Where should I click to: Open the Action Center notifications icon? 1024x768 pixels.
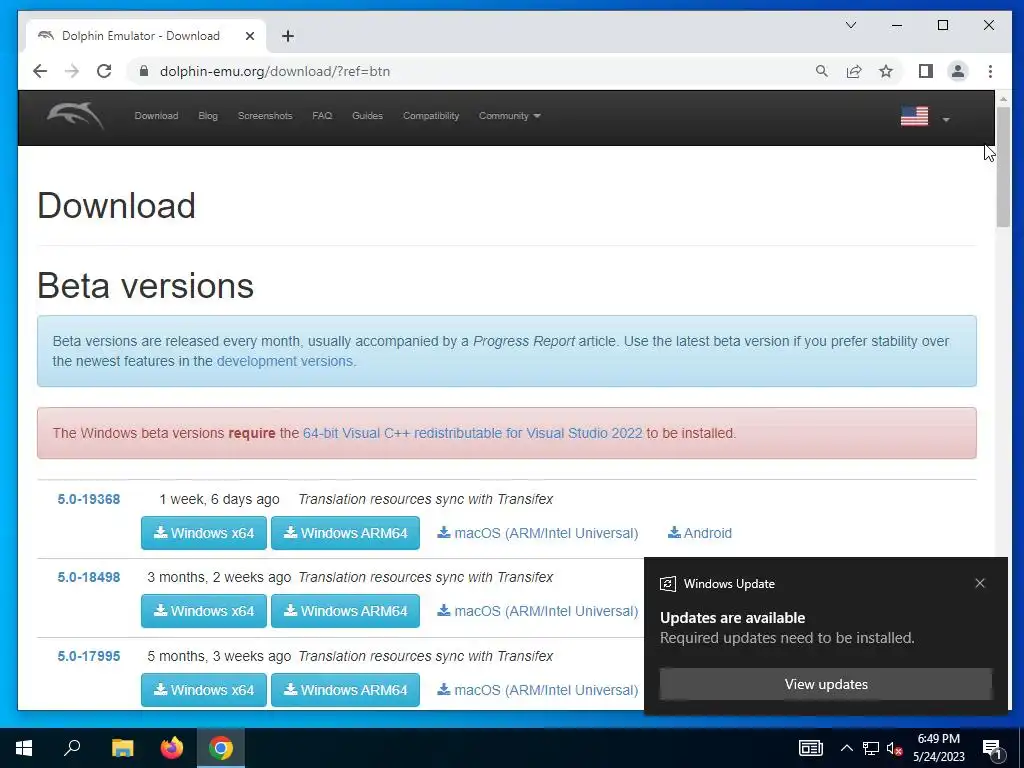pos(992,748)
